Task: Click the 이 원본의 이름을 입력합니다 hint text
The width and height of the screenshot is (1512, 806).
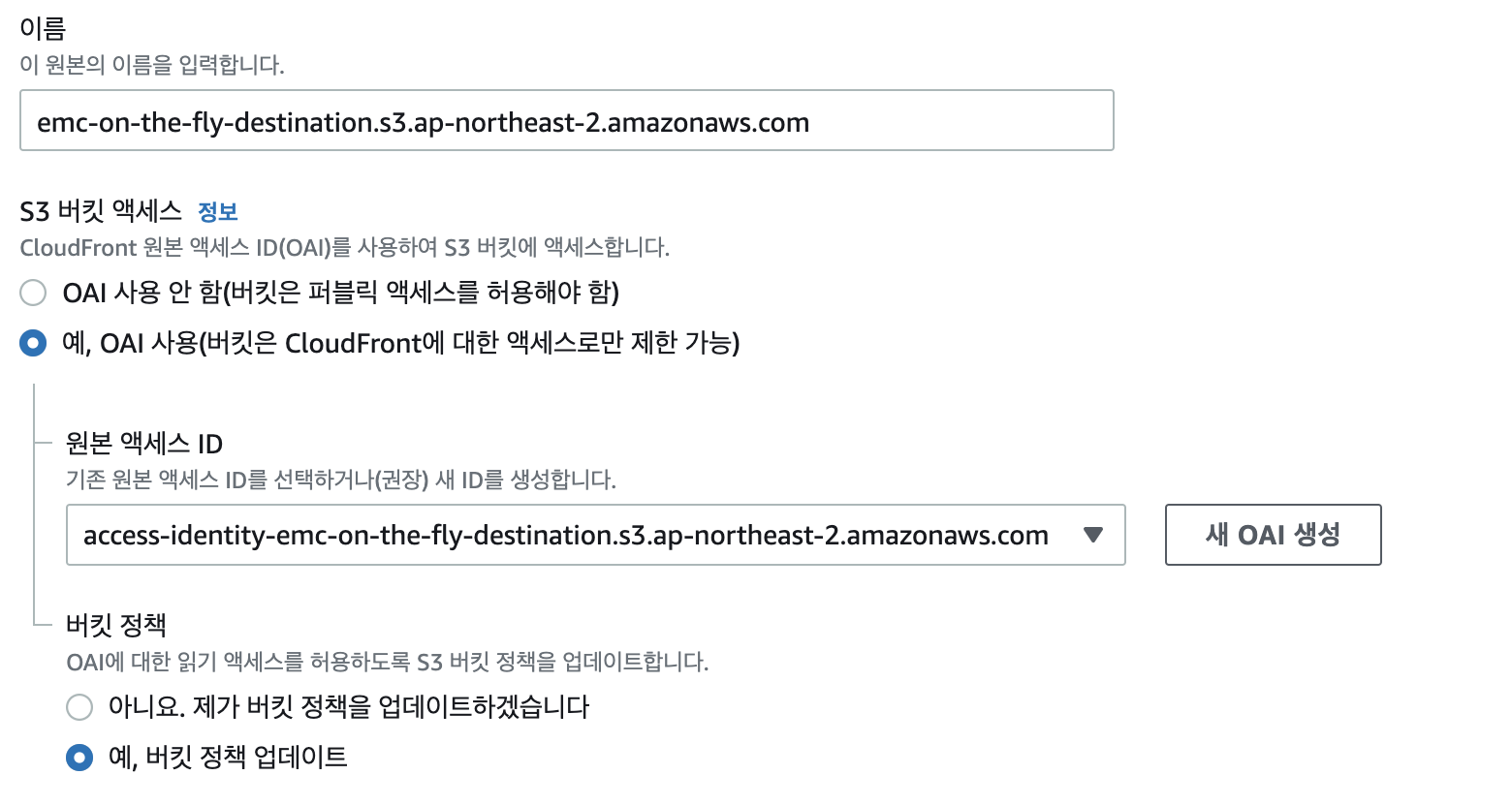Action: [152, 65]
